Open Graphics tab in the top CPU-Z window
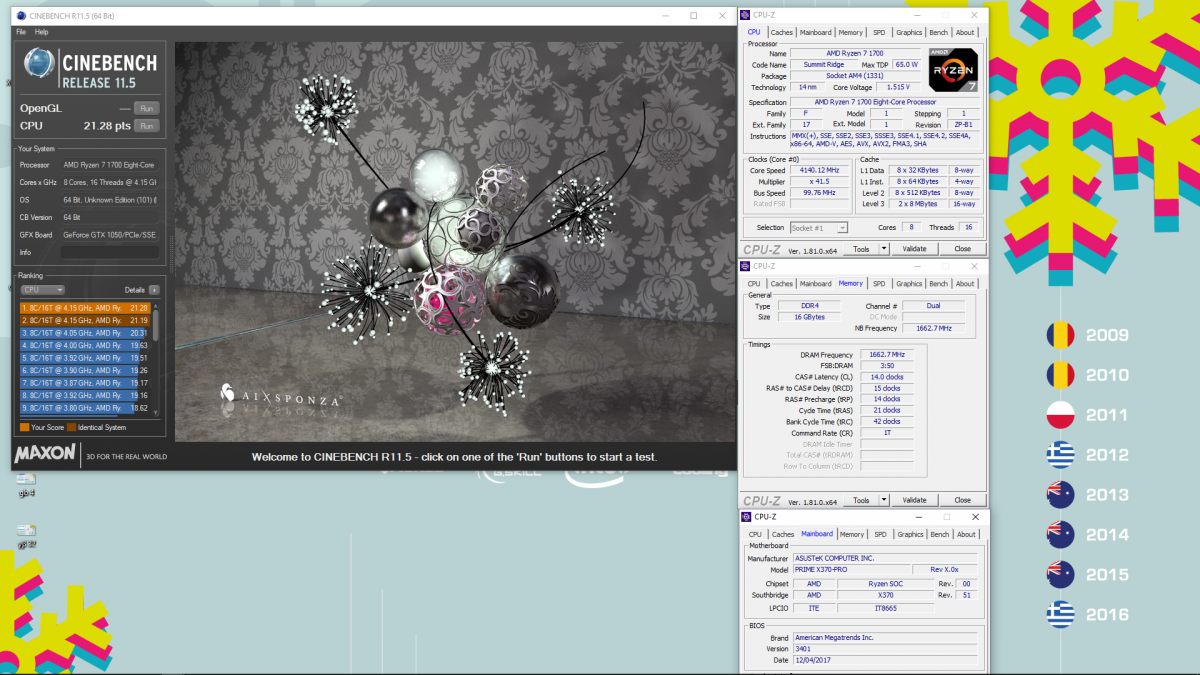This screenshot has height=675, width=1200. pos(909,33)
